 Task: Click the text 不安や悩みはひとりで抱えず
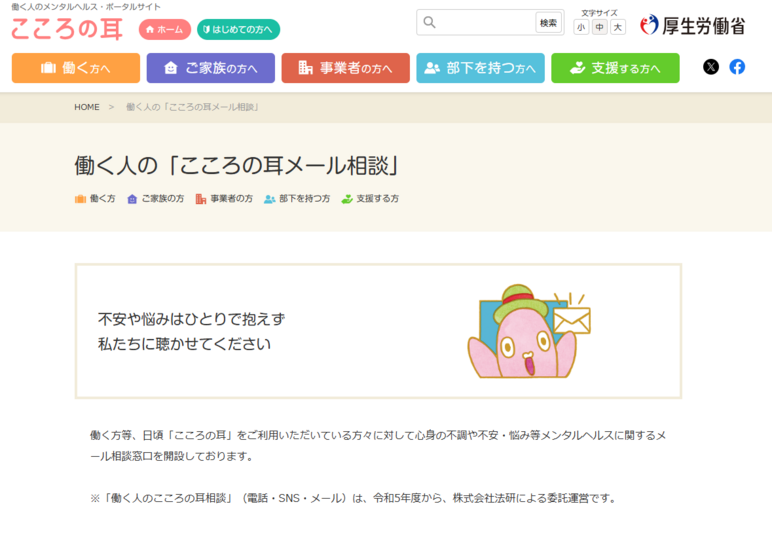(191, 319)
